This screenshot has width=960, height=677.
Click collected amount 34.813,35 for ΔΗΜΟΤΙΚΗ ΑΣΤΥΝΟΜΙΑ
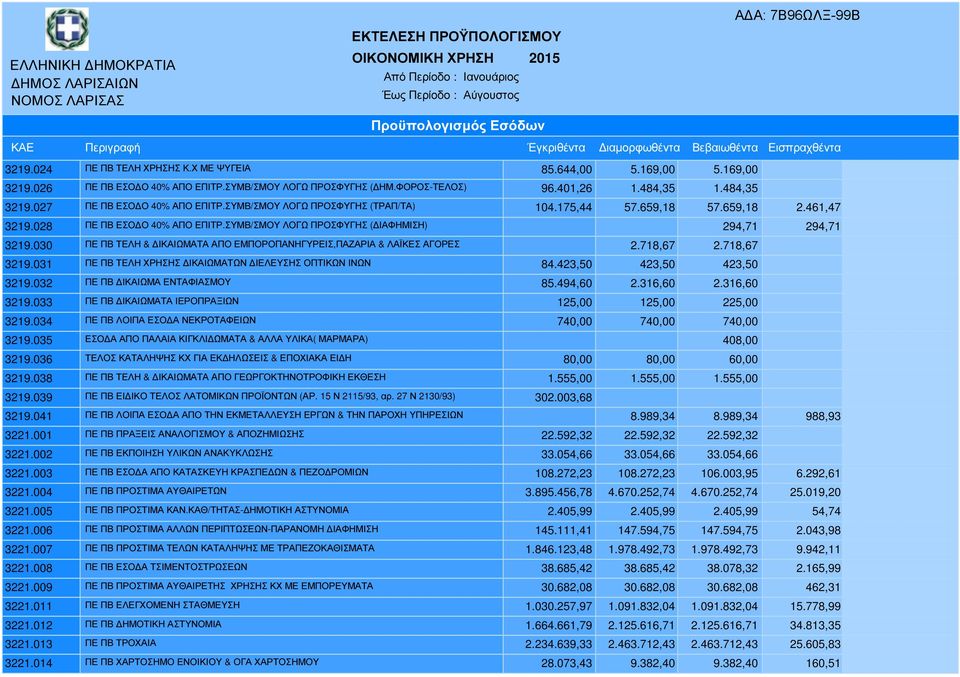[x=815, y=625]
